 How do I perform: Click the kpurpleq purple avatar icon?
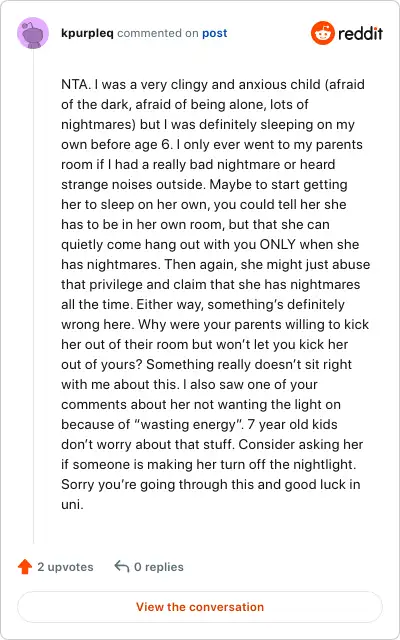[x=33, y=33]
